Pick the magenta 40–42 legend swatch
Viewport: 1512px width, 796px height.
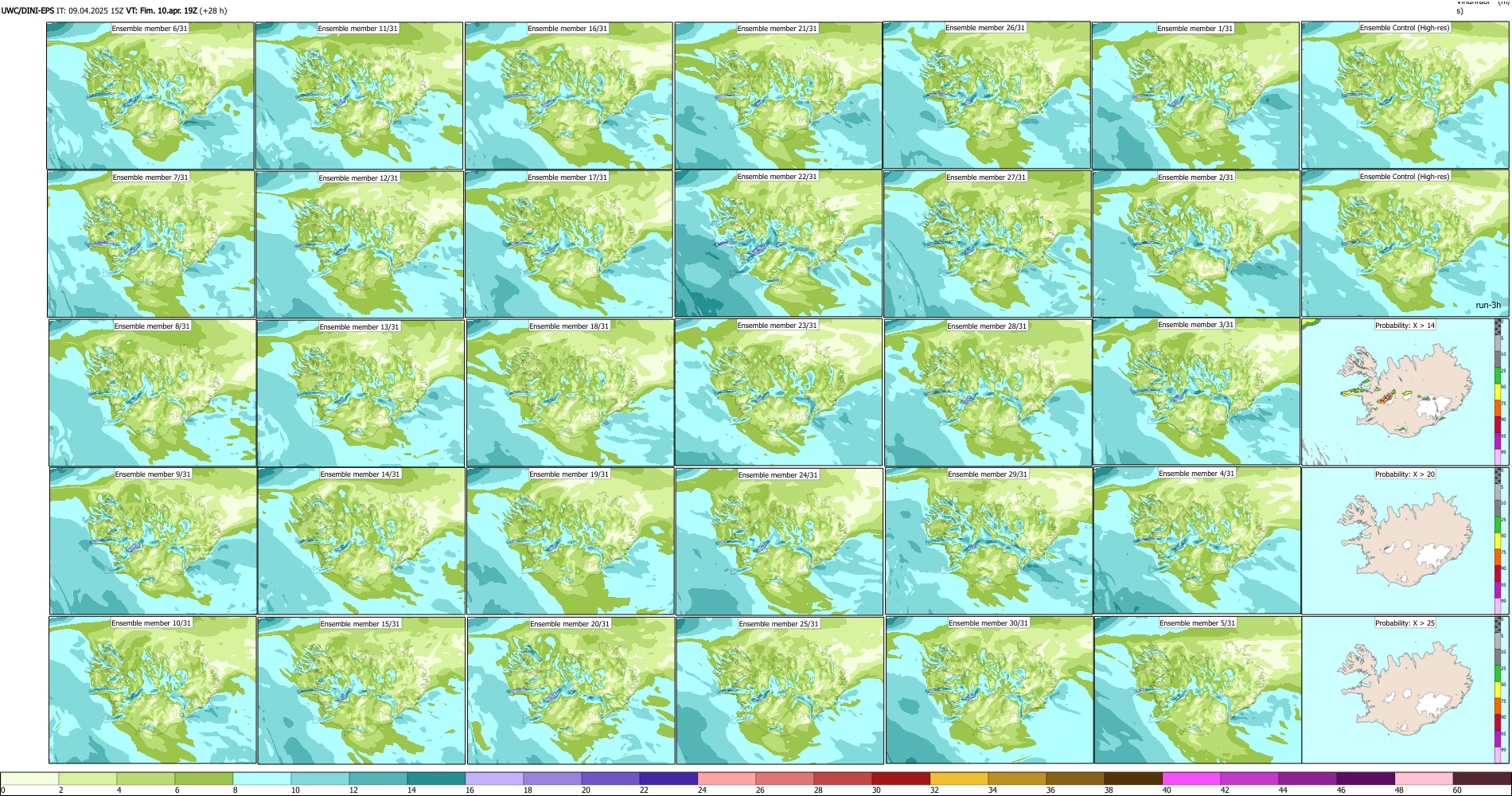pyautogui.click(x=1191, y=778)
